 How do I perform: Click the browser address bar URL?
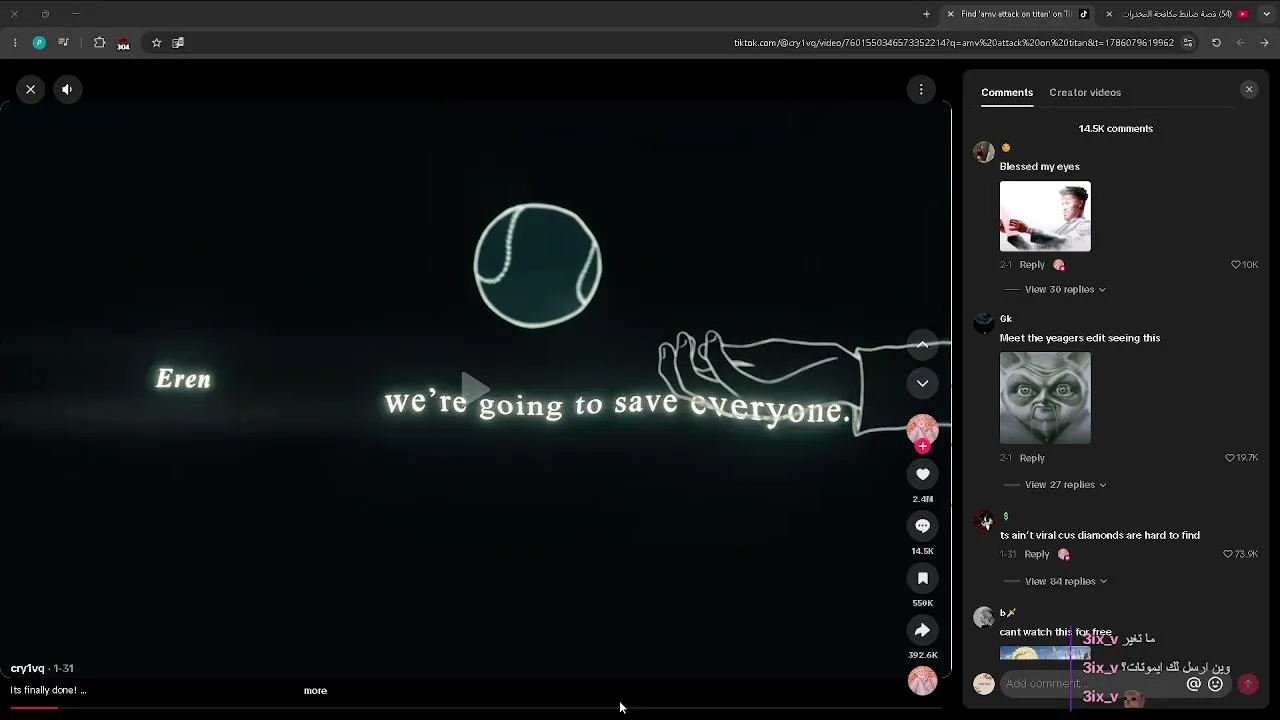954,43
